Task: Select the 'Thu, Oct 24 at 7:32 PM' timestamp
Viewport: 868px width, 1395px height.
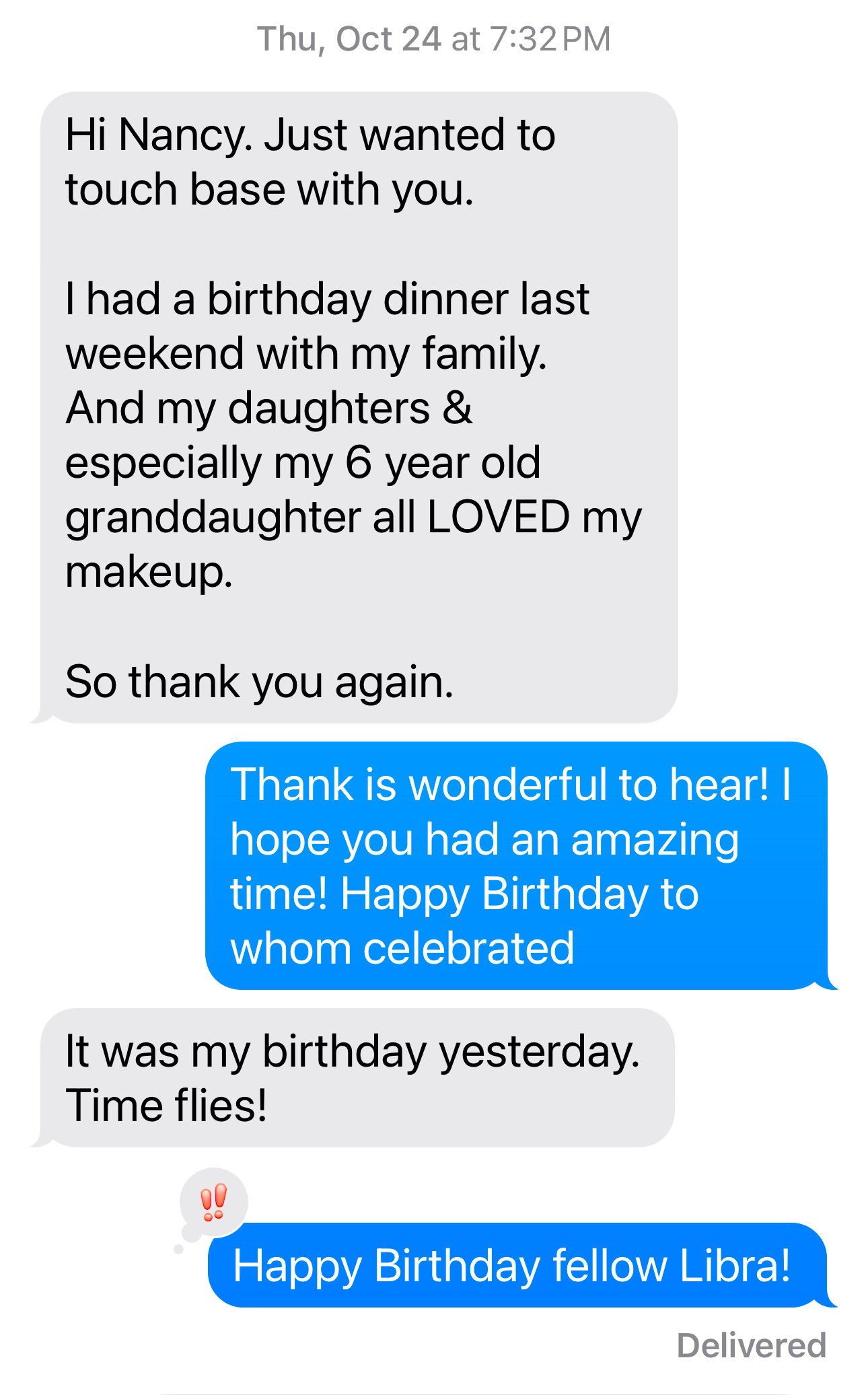Action: pyautogui.click(x=434, y=39)
